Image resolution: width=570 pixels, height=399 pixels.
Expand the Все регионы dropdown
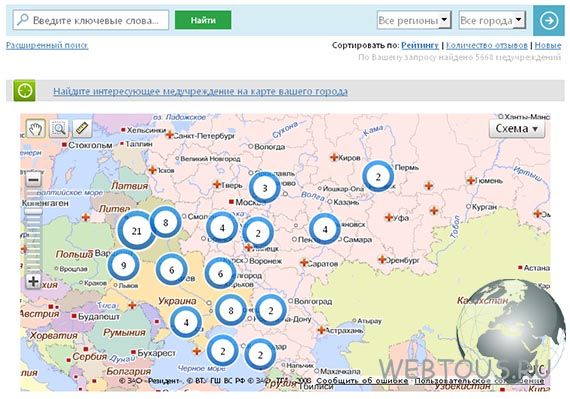(414, 20)
